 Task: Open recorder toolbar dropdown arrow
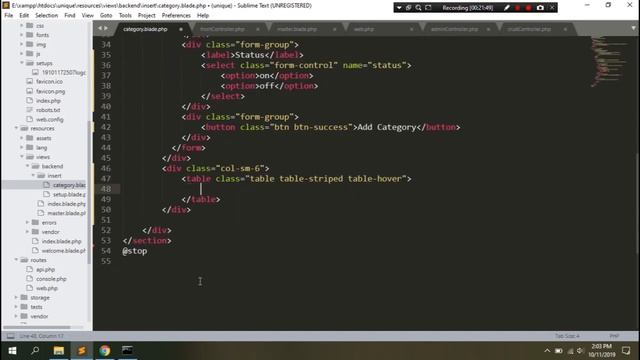click(x=399, y=8)
